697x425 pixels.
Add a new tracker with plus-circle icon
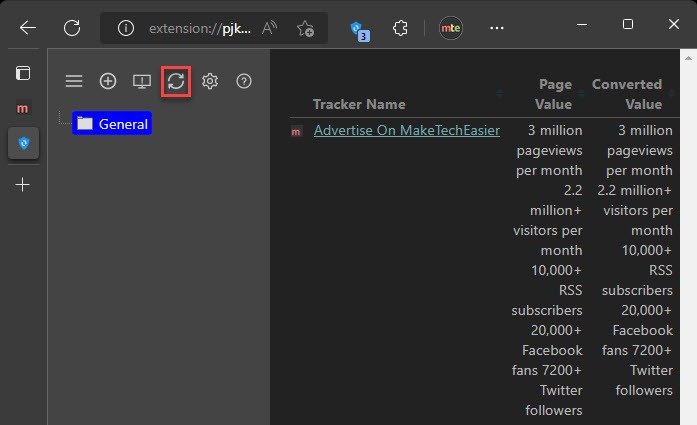coord(108,81)
